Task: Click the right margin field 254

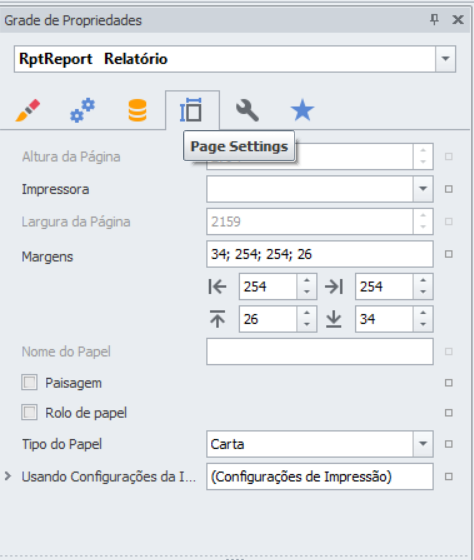Action: (x=384, y=286)
